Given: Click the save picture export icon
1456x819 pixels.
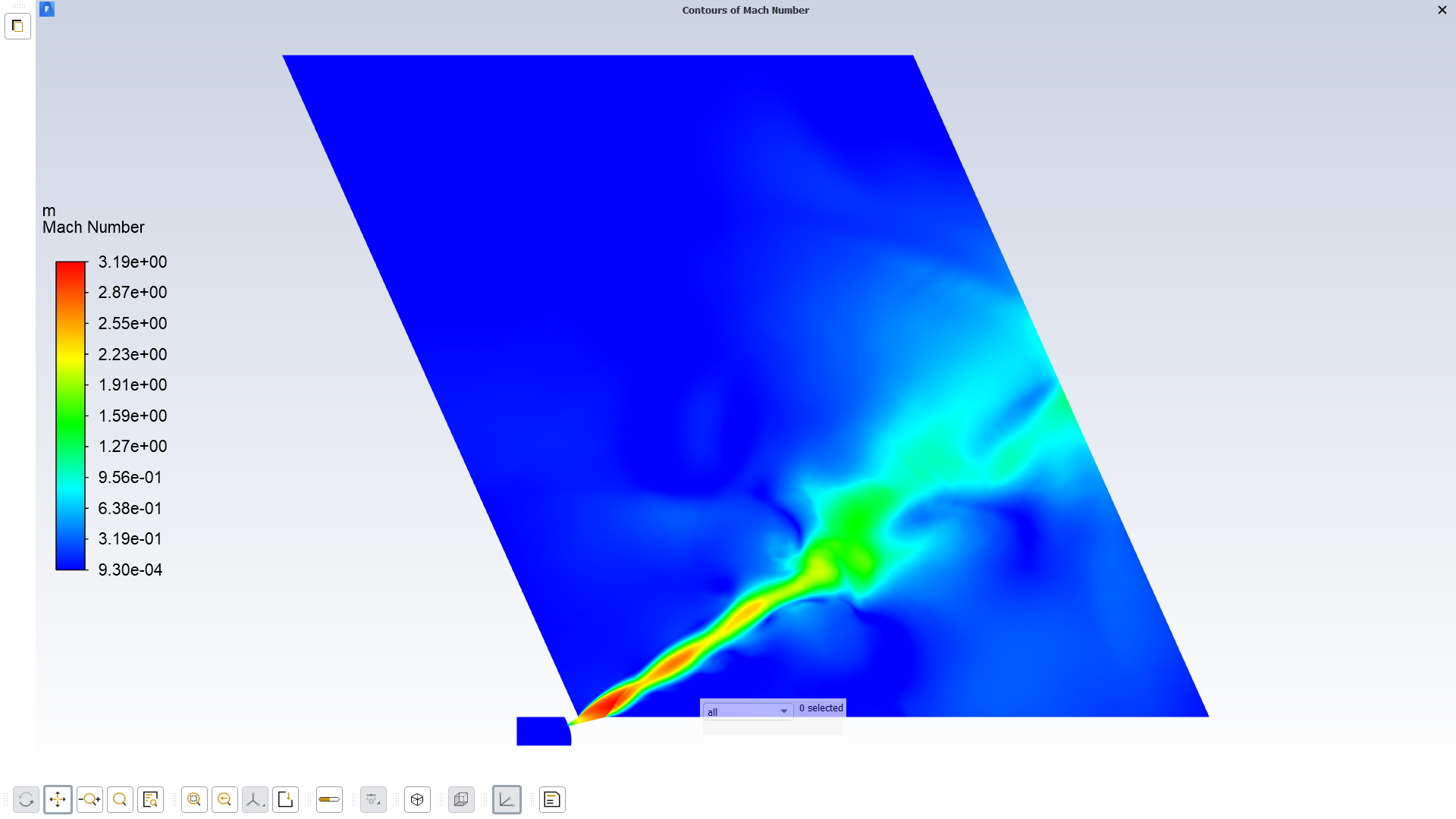Looking at the screenshot, I should 285,799.
